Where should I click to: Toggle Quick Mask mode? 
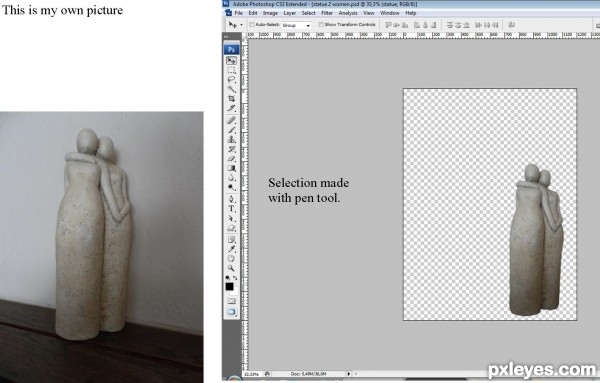pos(232,301)
